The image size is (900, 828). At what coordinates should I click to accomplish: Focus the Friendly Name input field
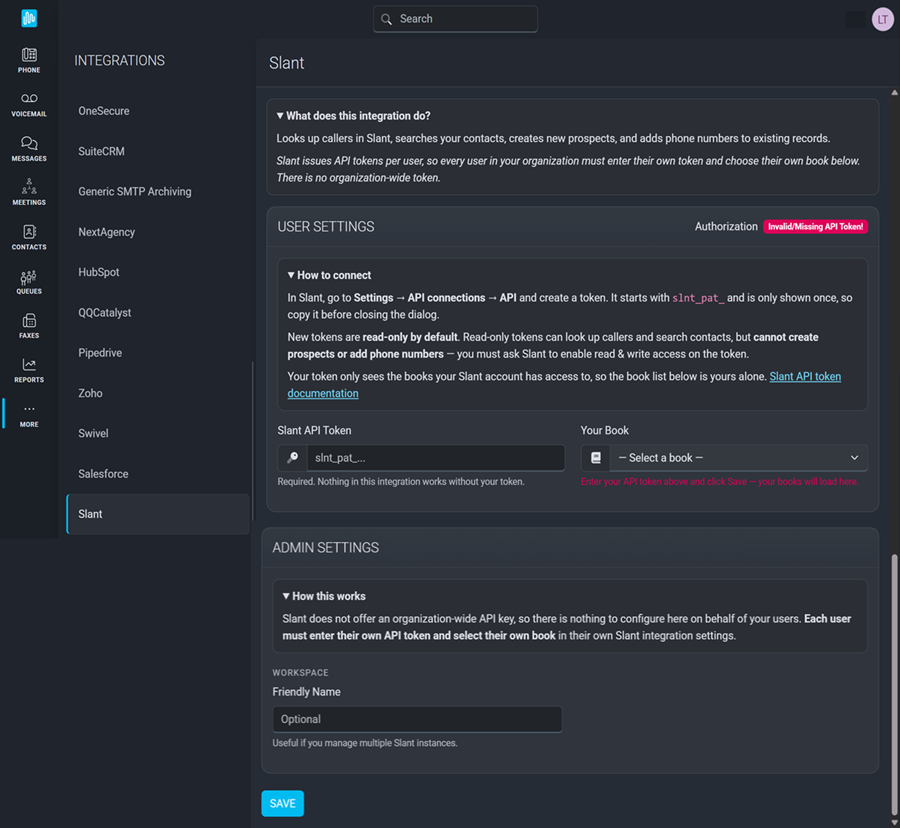[417, 719]
